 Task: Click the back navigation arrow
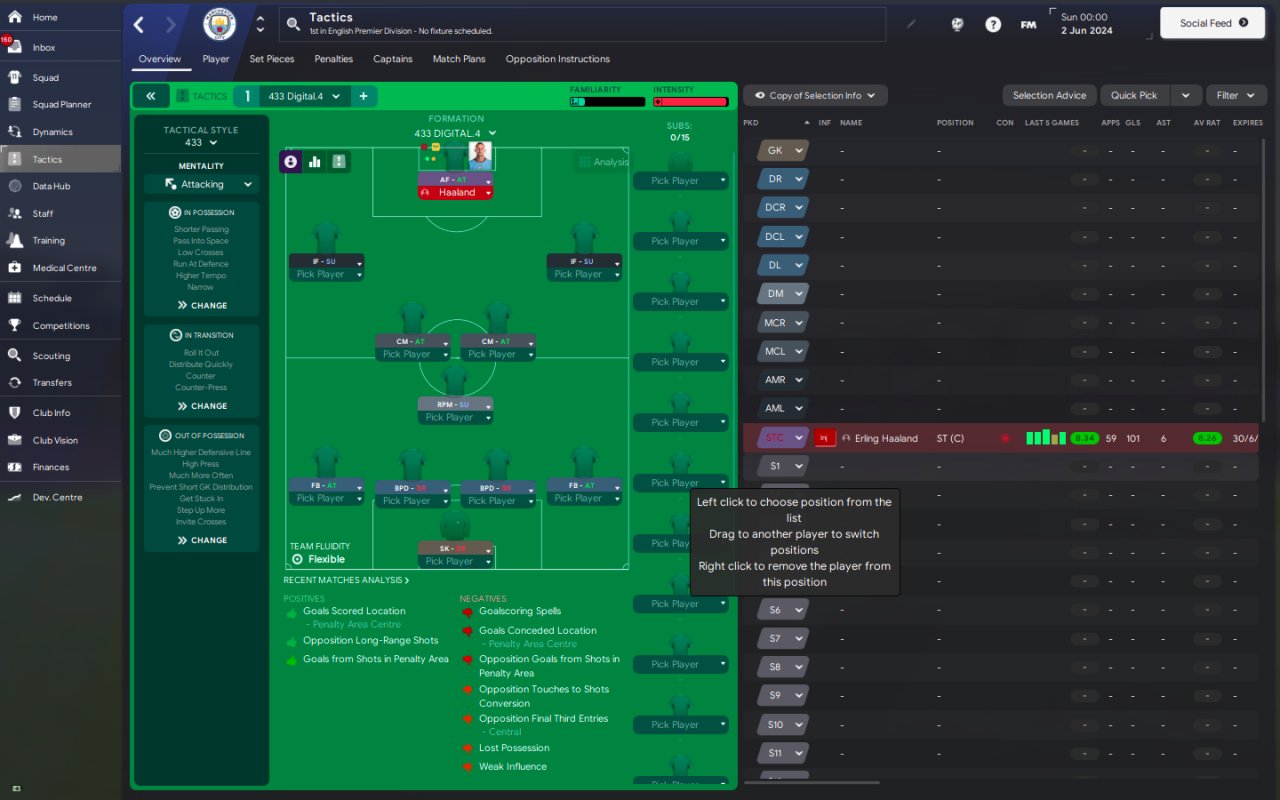(x=139, y=25)
